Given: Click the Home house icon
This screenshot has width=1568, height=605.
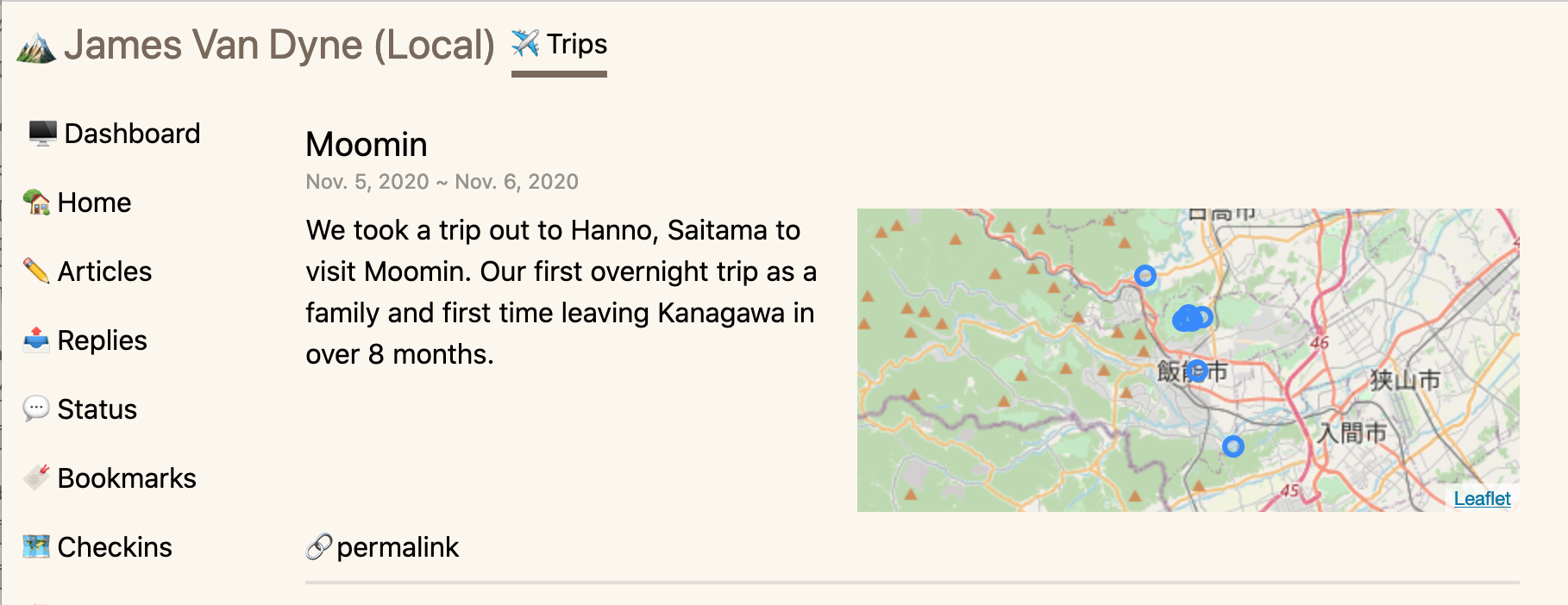Looking at the screenshot, I should coord(36,203).
